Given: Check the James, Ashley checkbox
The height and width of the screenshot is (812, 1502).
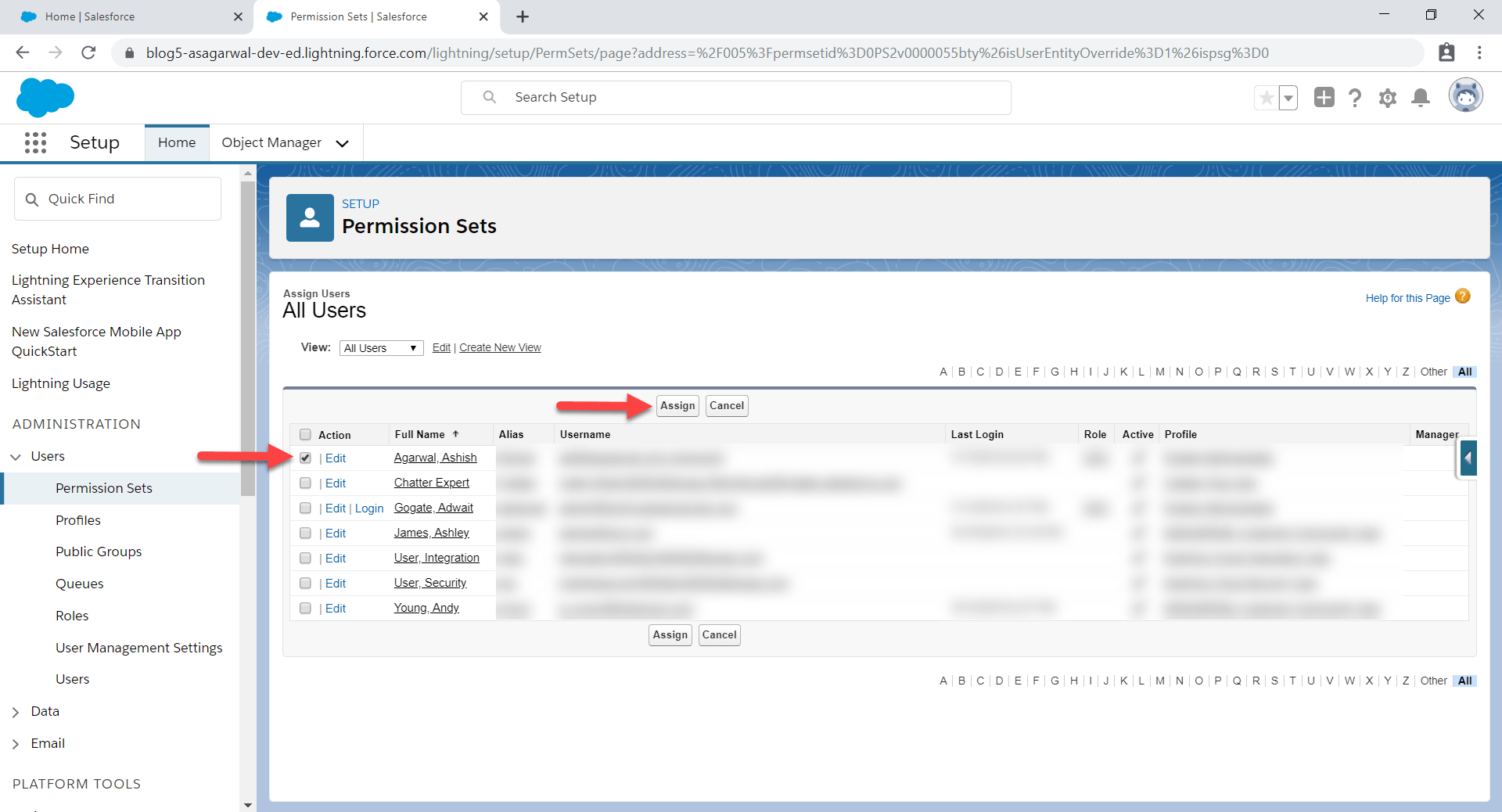Looking at the screenshot, I should tap(305, 533).
